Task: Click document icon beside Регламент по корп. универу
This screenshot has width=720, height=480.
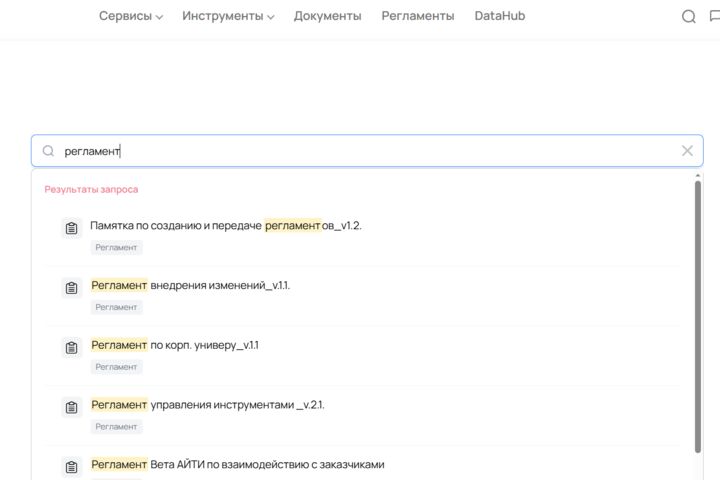Action: [x=72, y=348]
